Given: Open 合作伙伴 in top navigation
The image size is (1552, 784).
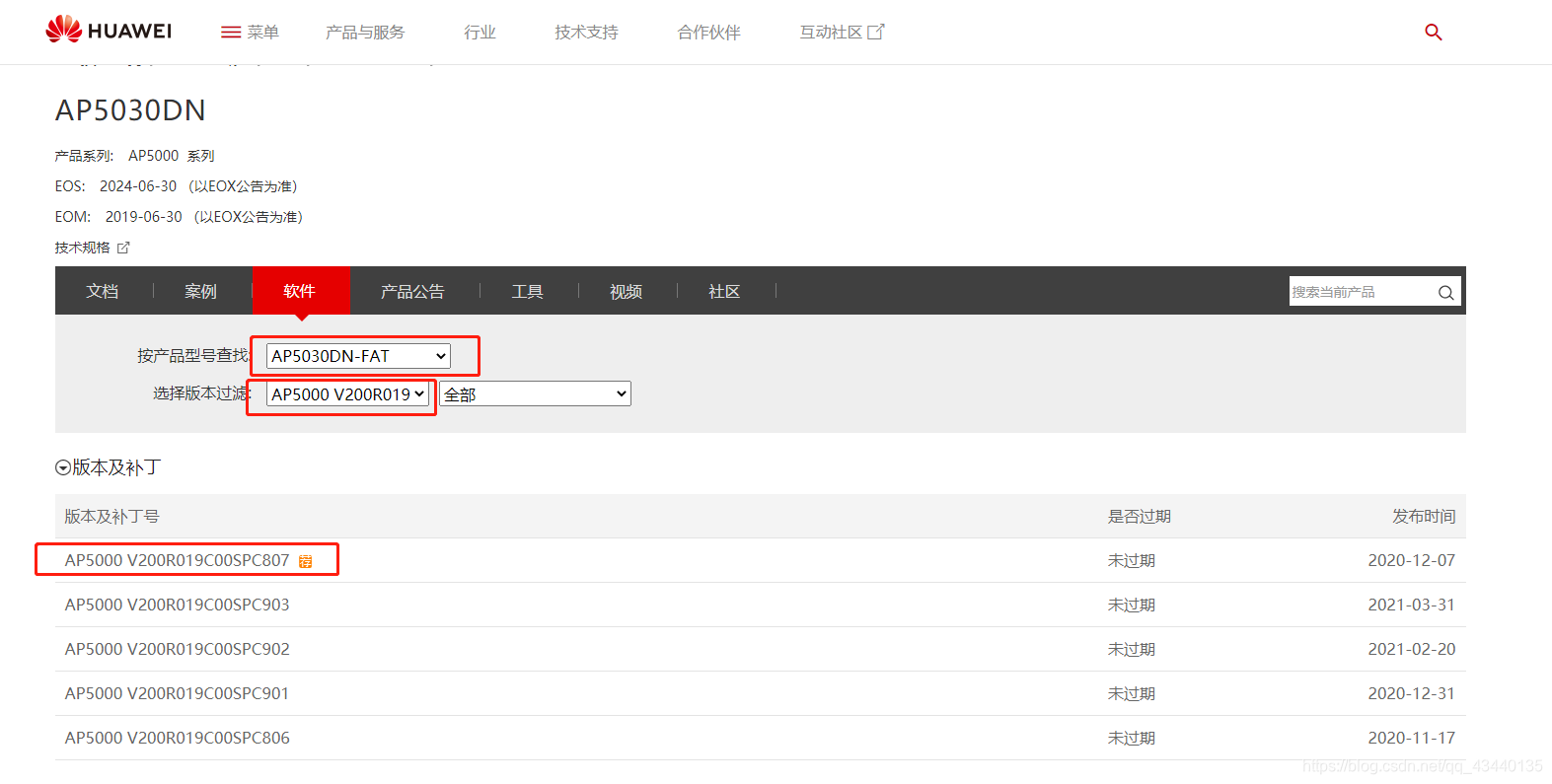Looking at the screenshot, I should click(x=708, y=33).
